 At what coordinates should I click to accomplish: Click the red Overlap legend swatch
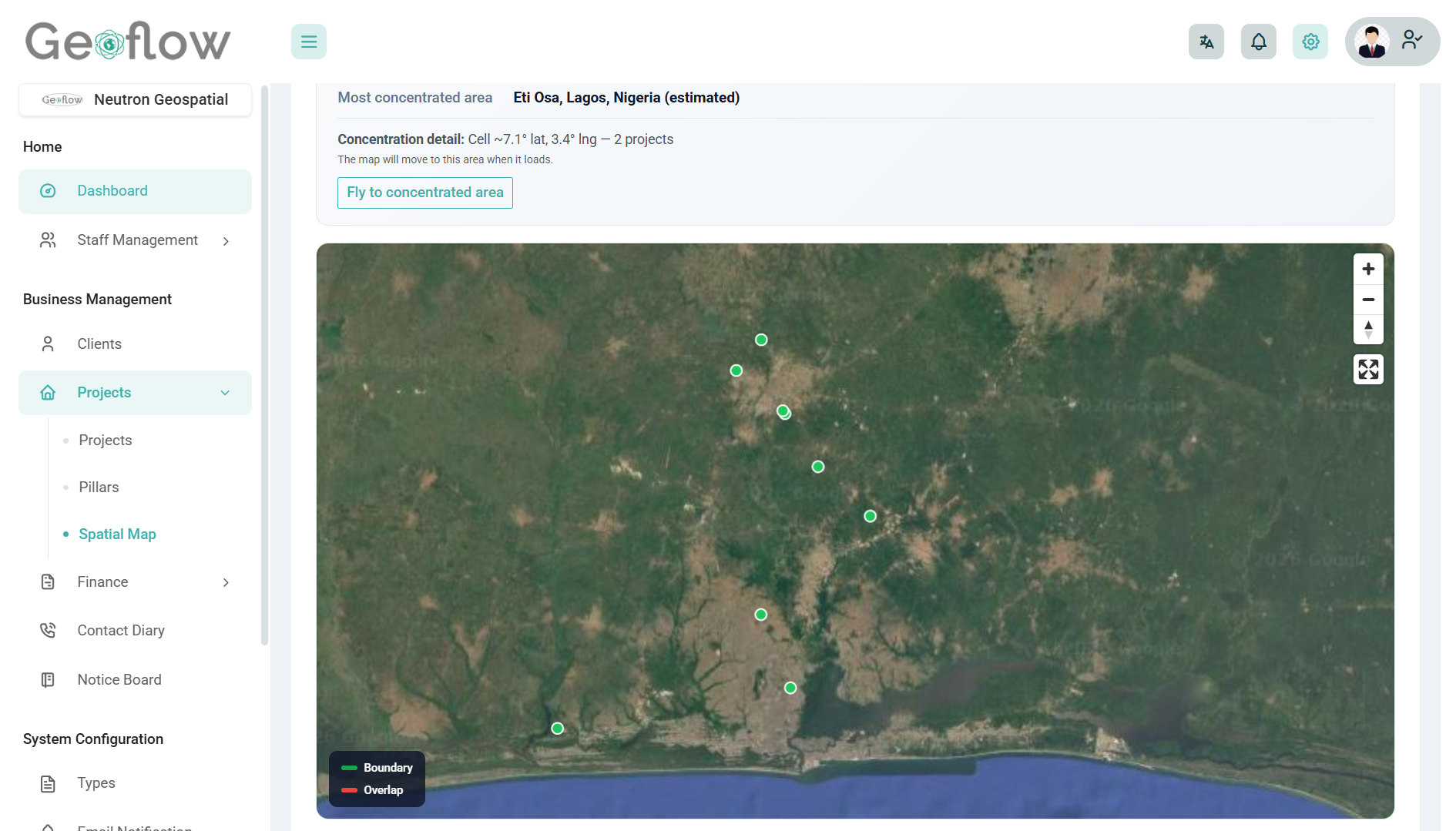click(349, 790)
